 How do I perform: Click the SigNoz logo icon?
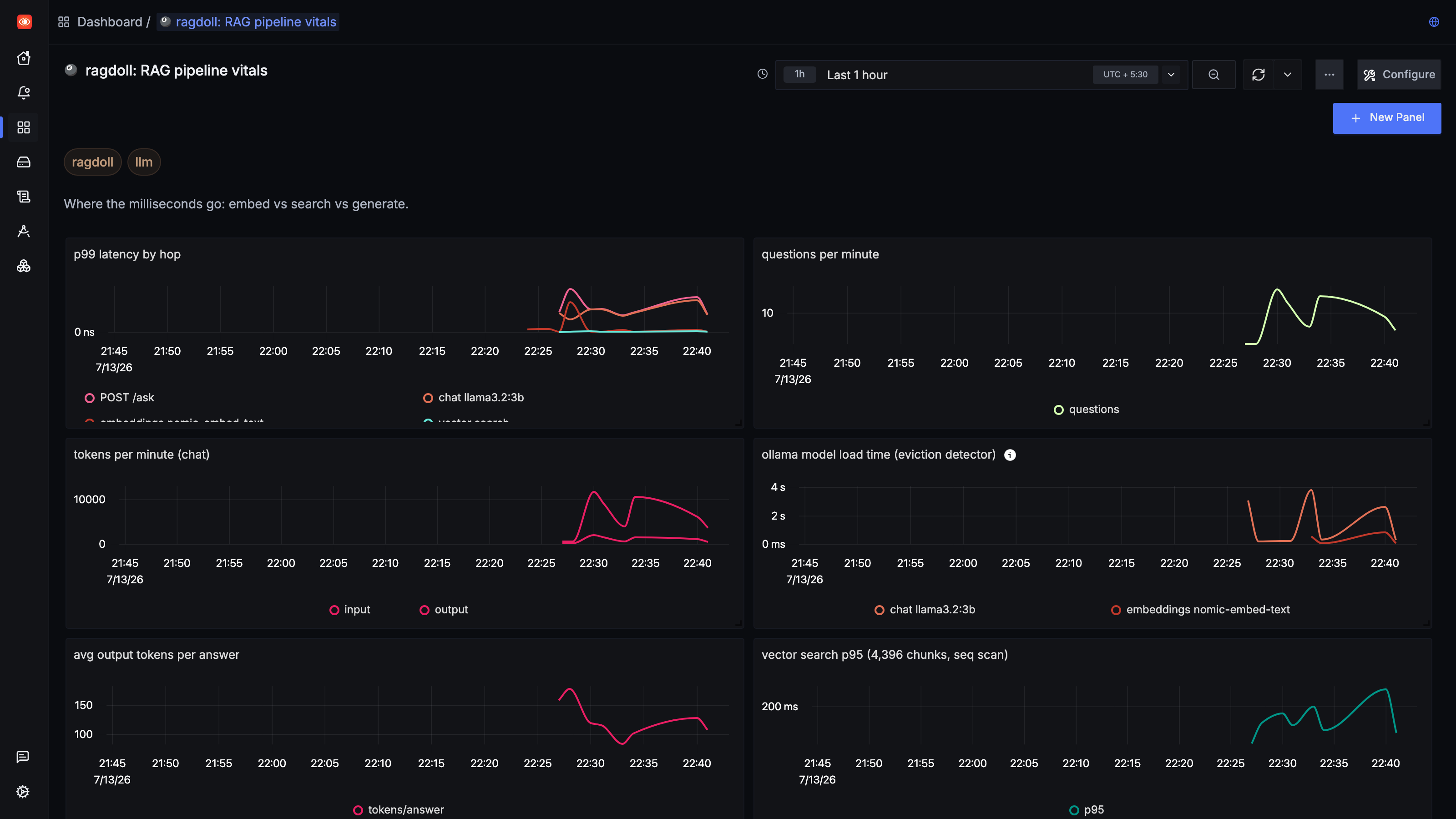pos(24,22)
